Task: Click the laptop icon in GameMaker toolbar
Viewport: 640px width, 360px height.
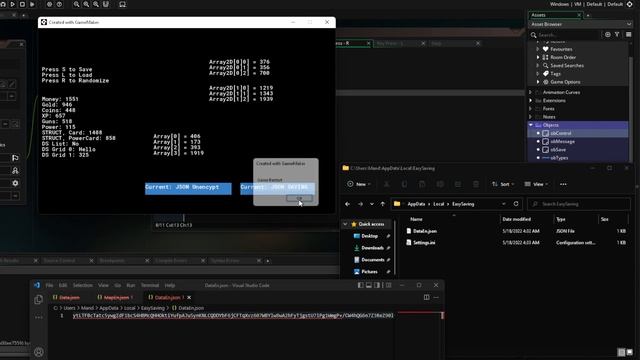Action: click(122, 4)
